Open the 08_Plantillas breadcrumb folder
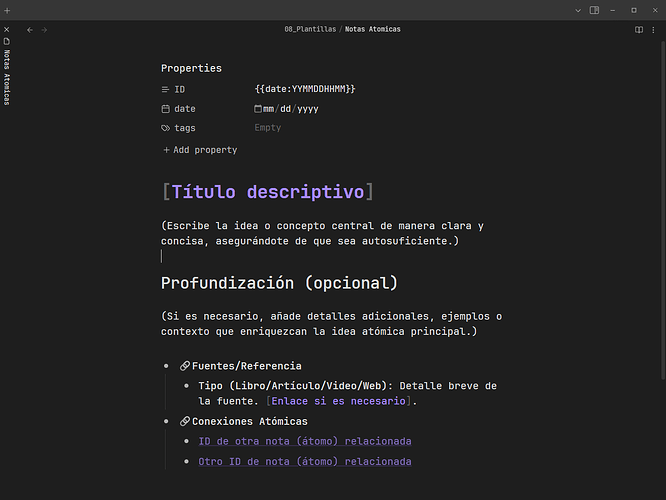Image resolution: width=666 pixels, height=500 pixels. click(310, 29)
